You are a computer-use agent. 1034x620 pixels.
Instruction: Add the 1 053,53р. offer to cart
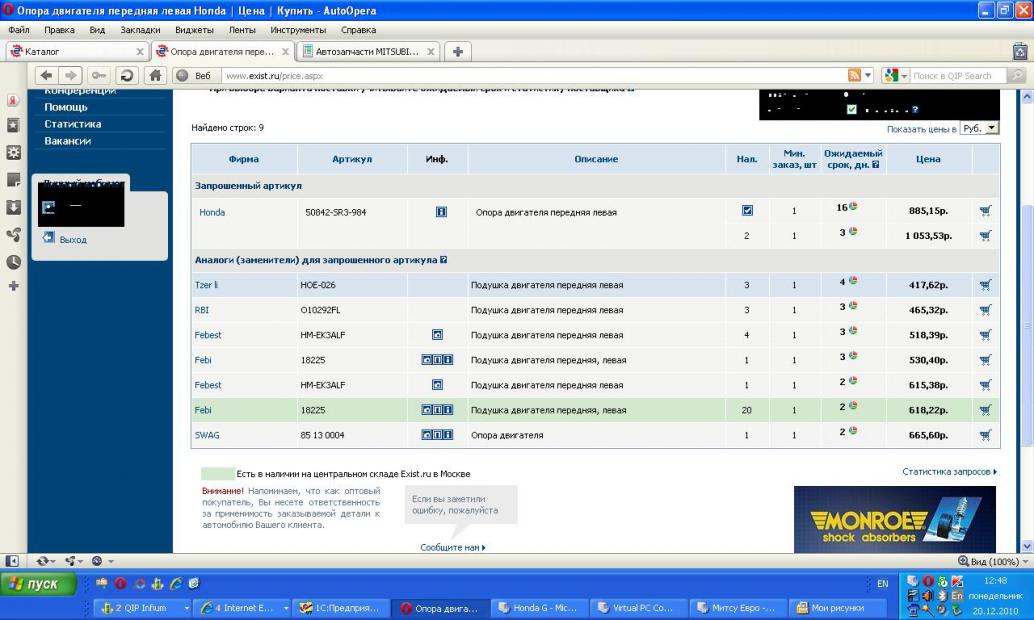pos(985,235)
